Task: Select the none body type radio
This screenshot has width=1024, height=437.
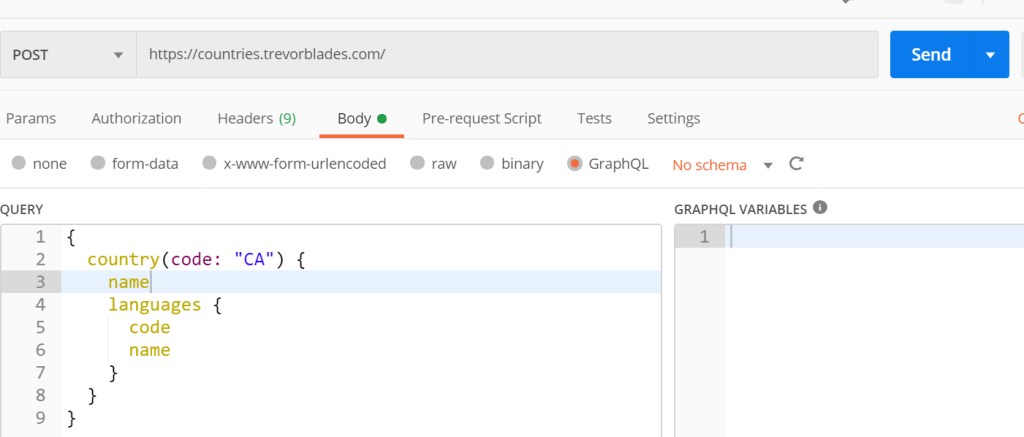Action: (18, 164)
